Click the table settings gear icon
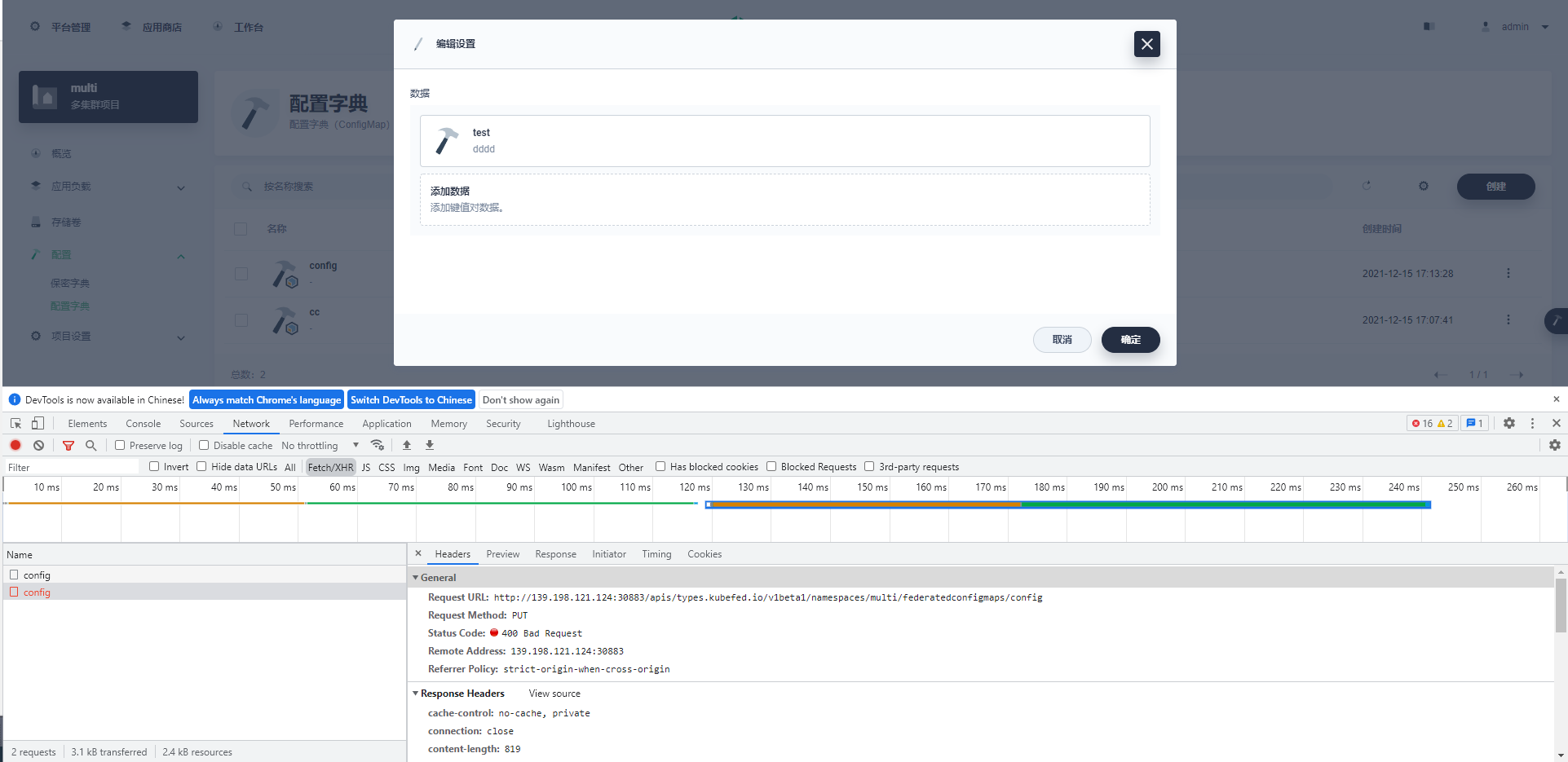The width and height of the screenshot is (1568, 762). pyautogui.click(x=1424, y=186)
